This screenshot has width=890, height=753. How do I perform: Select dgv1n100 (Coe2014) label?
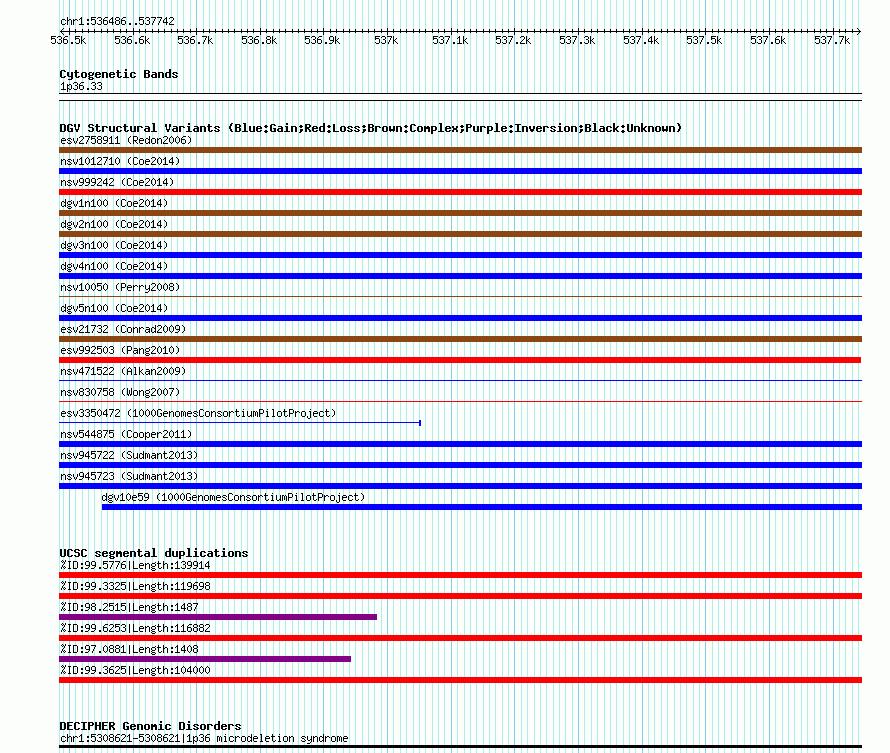click(x=114, y=203)
